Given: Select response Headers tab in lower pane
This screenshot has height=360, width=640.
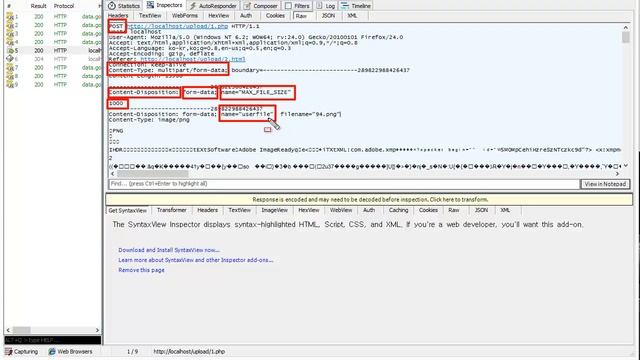Looking at the screenshot, I should pos(207,210).
